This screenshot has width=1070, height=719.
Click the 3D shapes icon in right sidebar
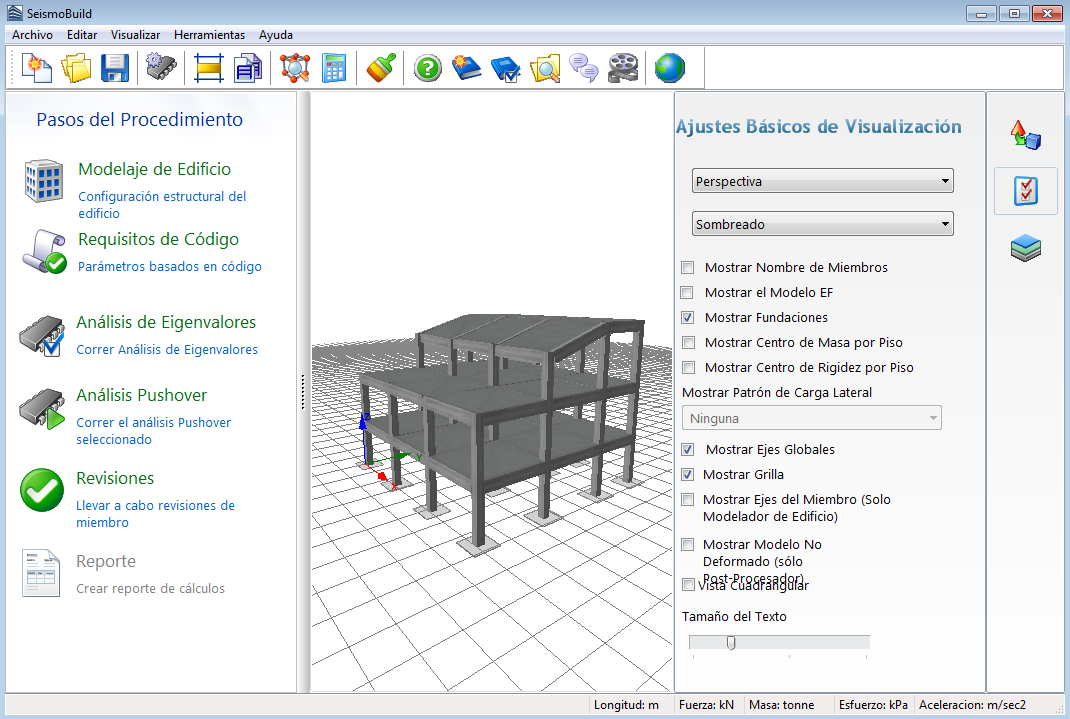[1026, 135]
